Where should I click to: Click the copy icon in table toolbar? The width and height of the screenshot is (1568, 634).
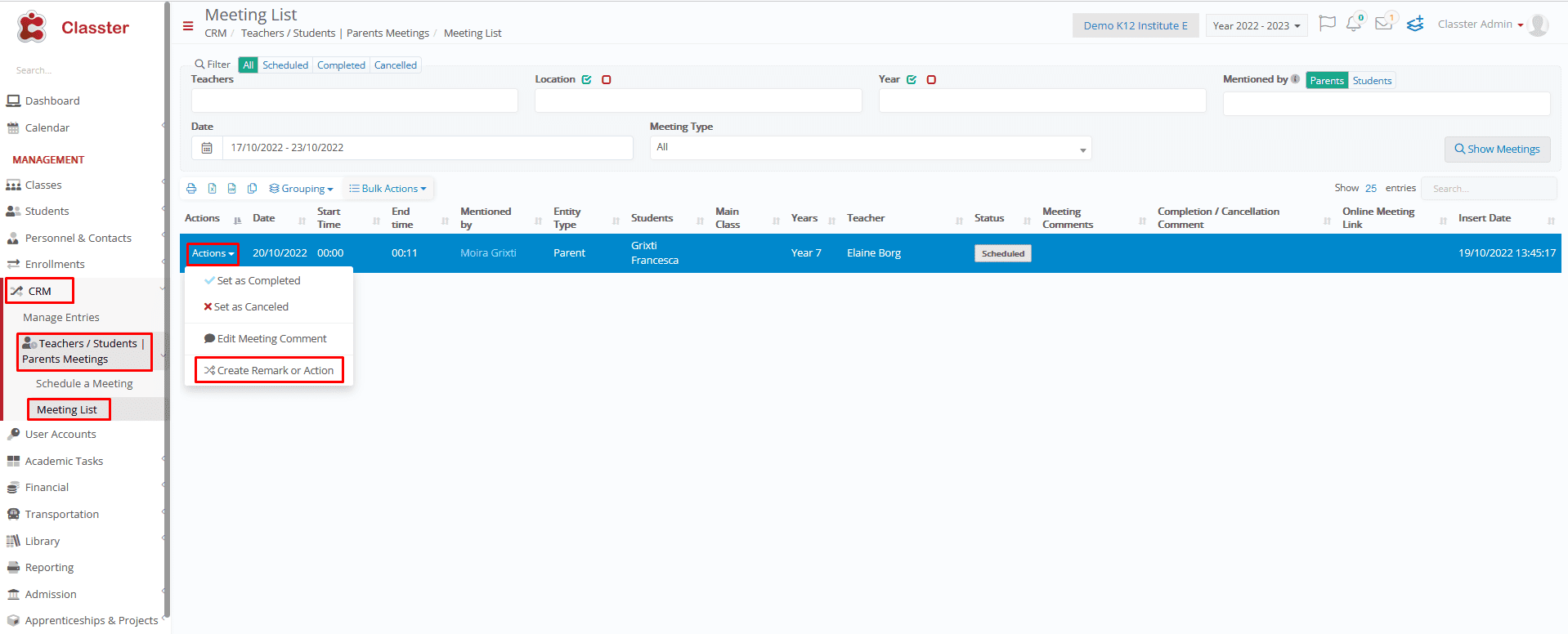point(252,189)
